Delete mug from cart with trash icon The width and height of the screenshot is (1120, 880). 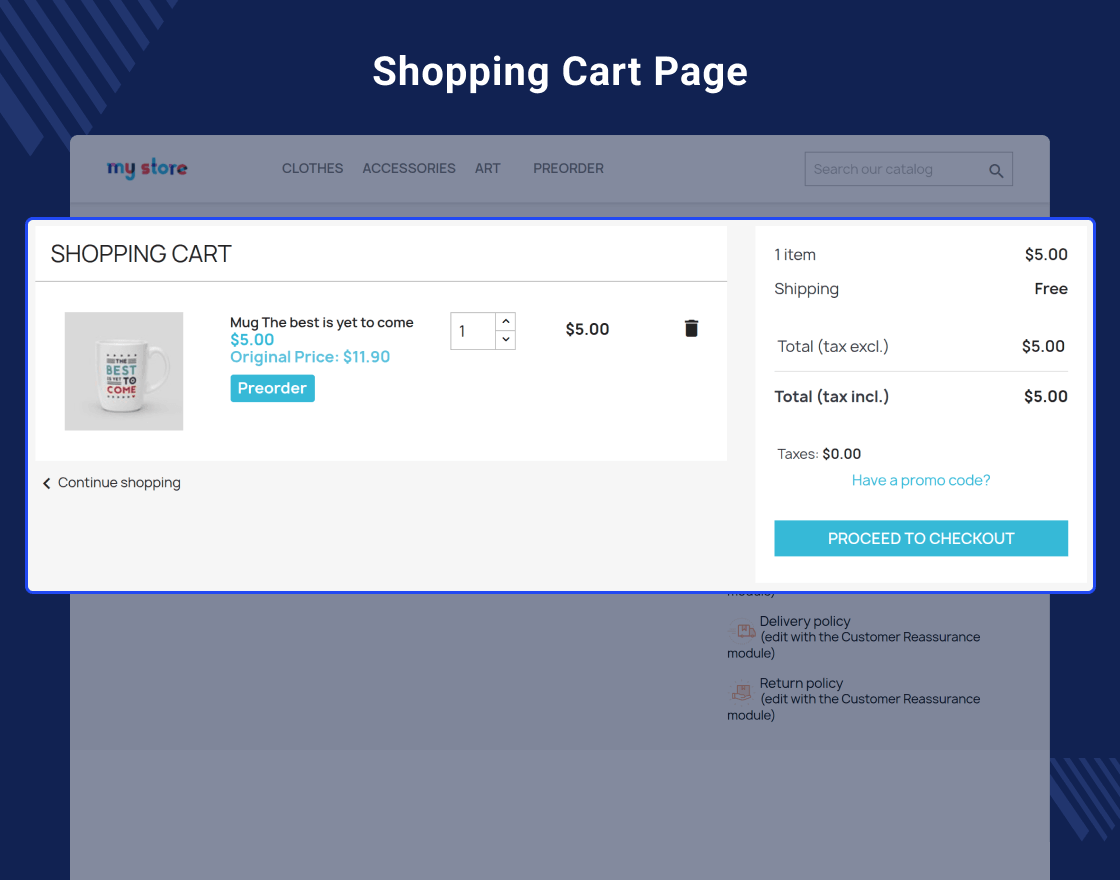691,328
